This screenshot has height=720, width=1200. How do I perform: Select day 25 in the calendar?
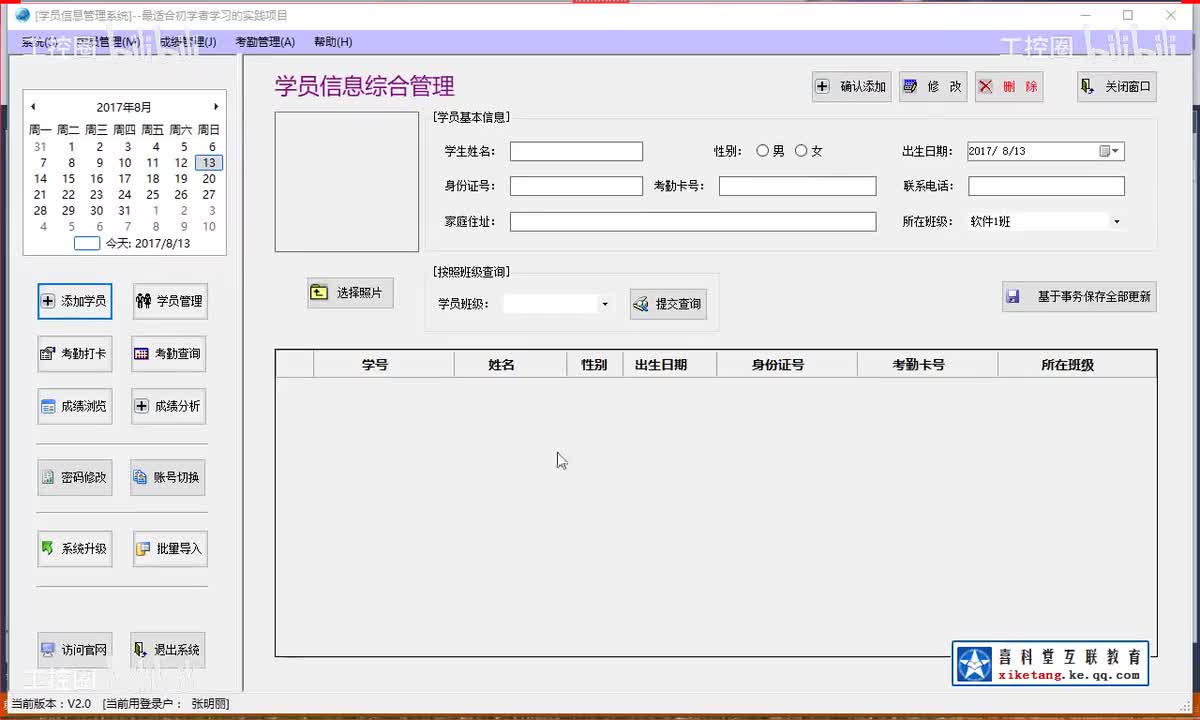pos(152,195)
